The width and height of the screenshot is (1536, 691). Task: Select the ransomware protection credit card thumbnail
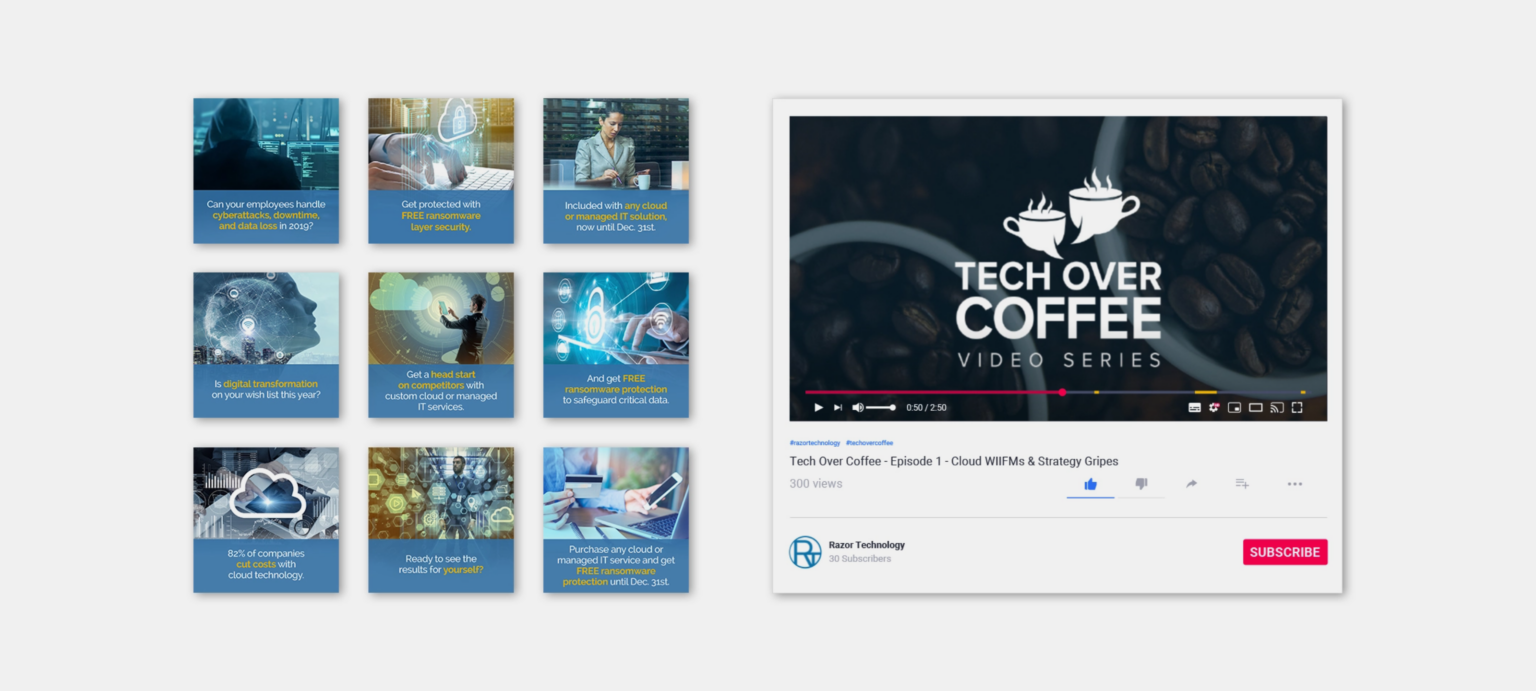[616, 520]
